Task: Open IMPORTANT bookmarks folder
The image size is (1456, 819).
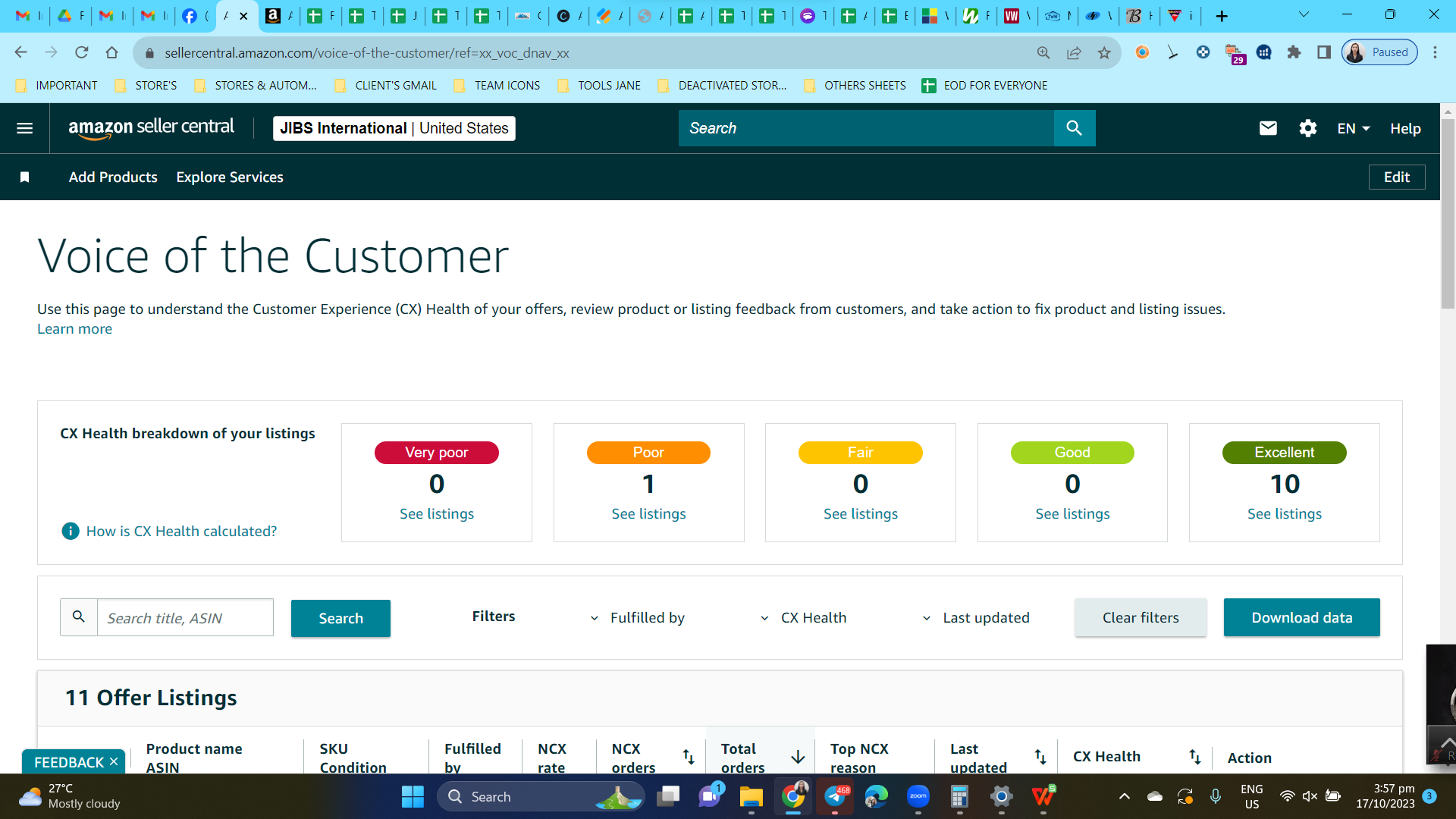Action: point(57,86)
